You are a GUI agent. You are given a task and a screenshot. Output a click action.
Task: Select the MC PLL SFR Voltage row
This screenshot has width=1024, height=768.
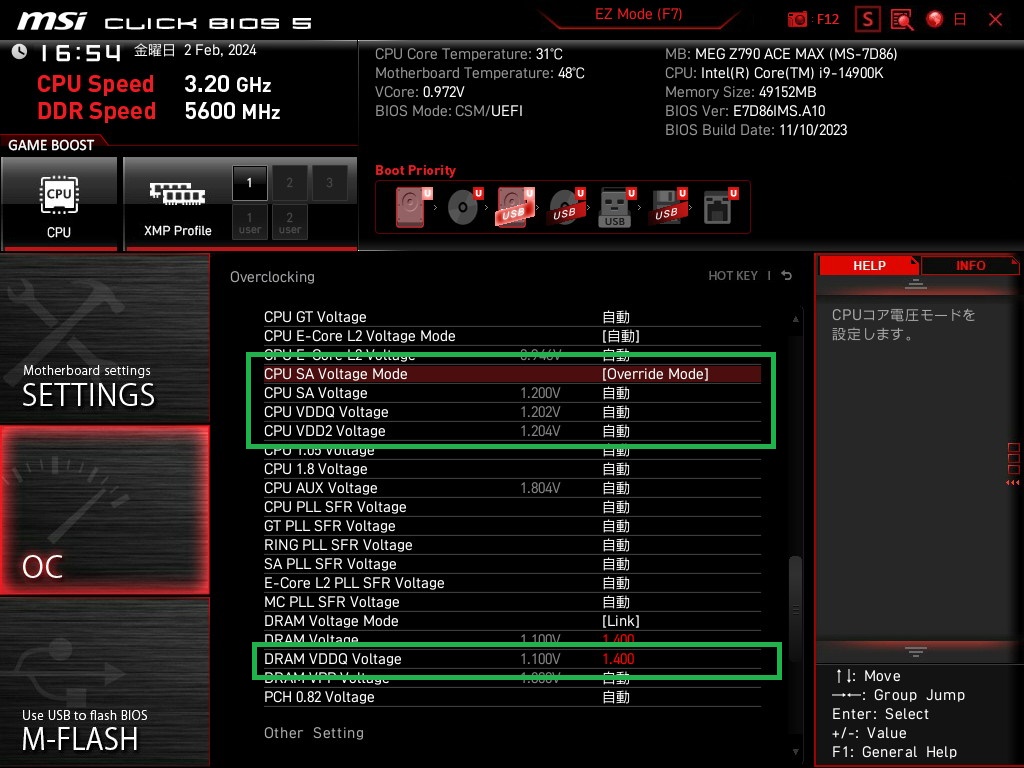[x=512, y=602]
